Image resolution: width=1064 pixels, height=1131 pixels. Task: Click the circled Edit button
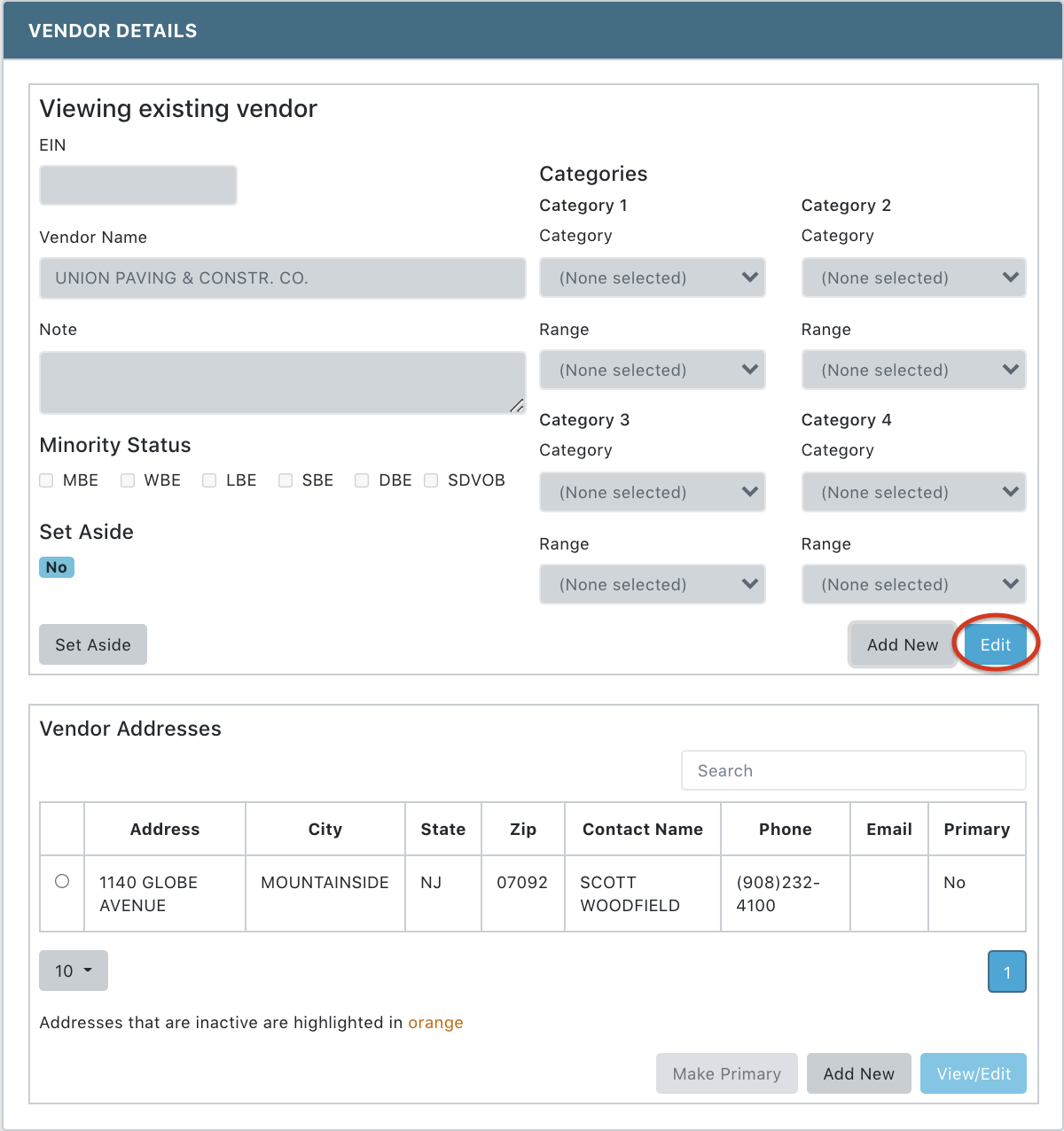995,644
